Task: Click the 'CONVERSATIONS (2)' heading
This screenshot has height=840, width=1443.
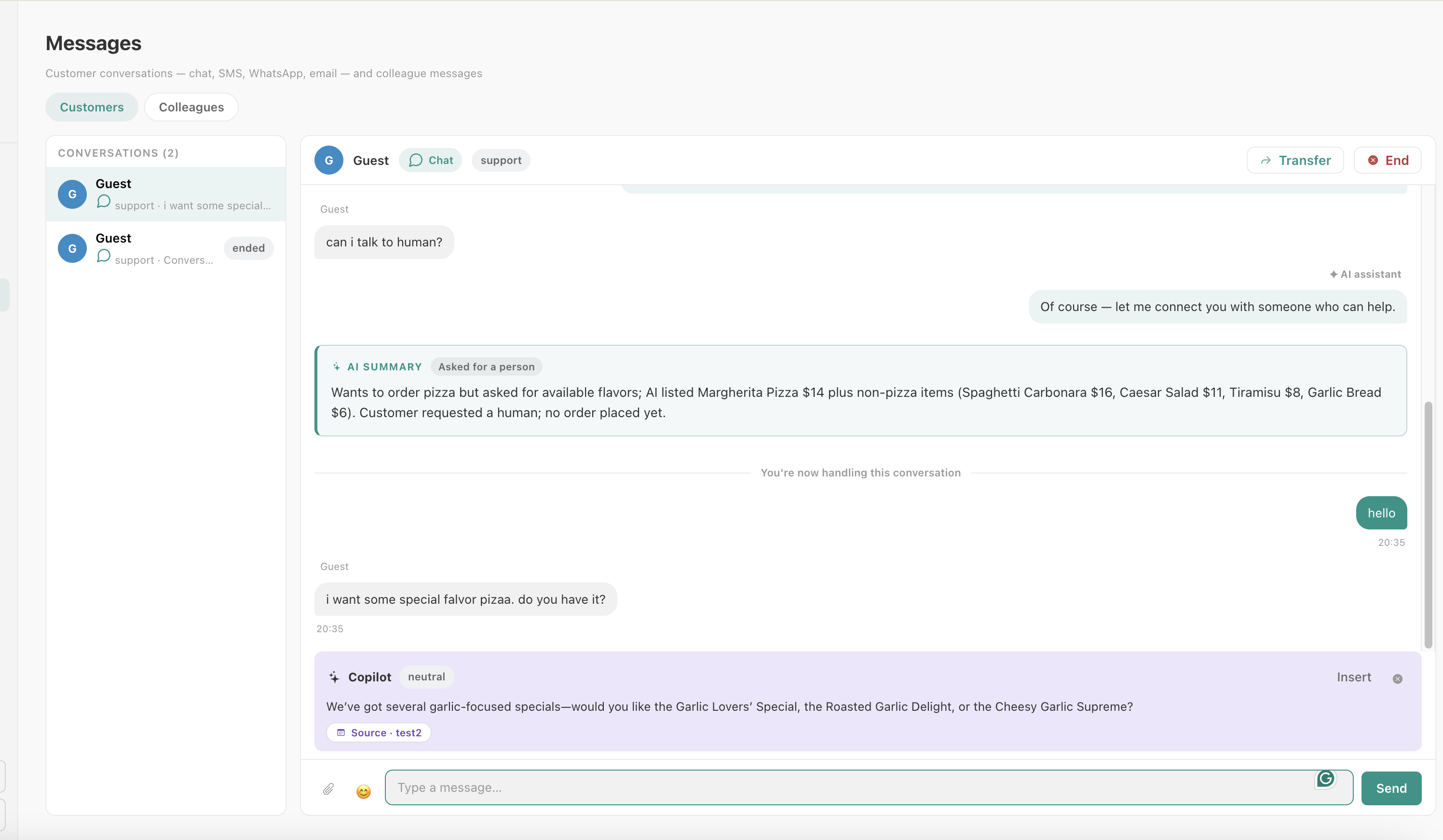Action: coord(119,153)
